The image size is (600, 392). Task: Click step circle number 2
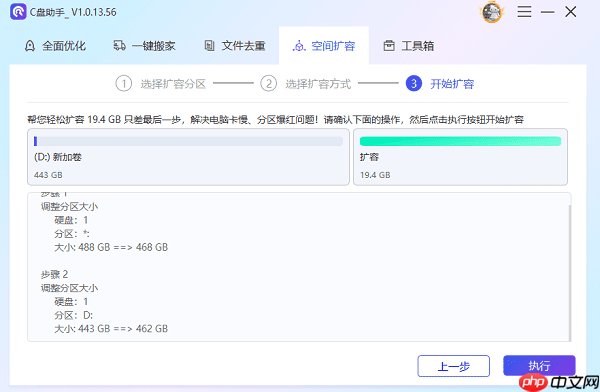click(269, 83)
